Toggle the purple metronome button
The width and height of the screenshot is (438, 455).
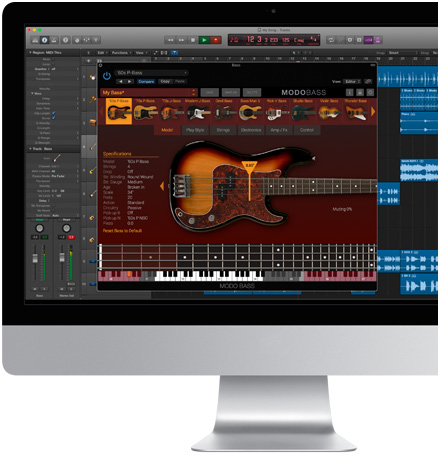point(378,40)
